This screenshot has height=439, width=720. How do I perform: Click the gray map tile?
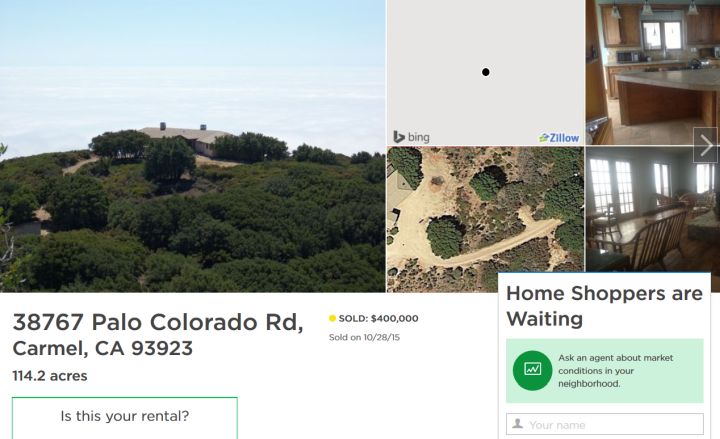(x=485, y=73)
